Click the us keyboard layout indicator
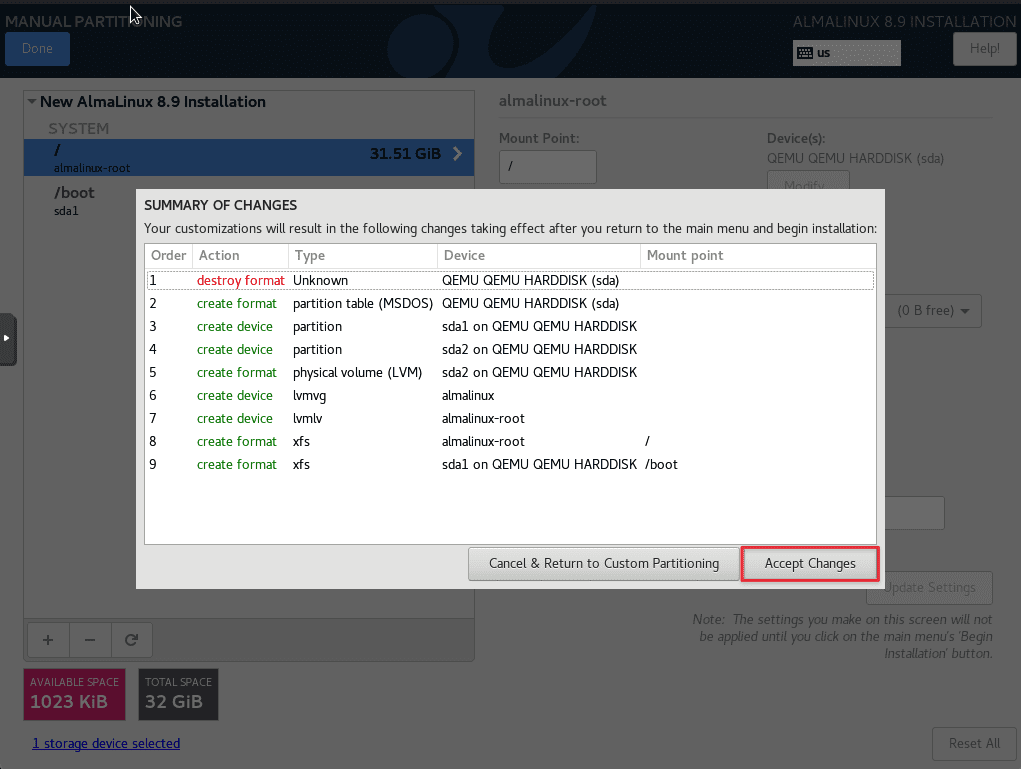 (x=846, y=53)
